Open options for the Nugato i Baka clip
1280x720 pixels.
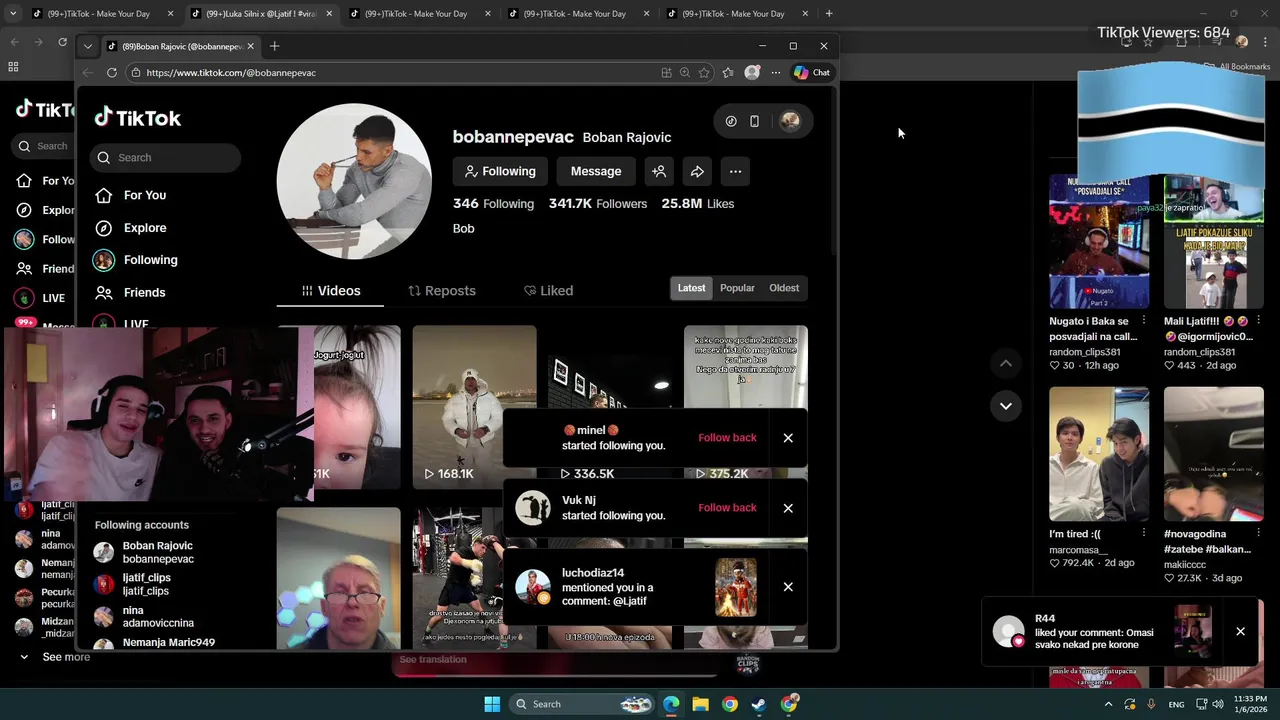tap(1144, 321)
